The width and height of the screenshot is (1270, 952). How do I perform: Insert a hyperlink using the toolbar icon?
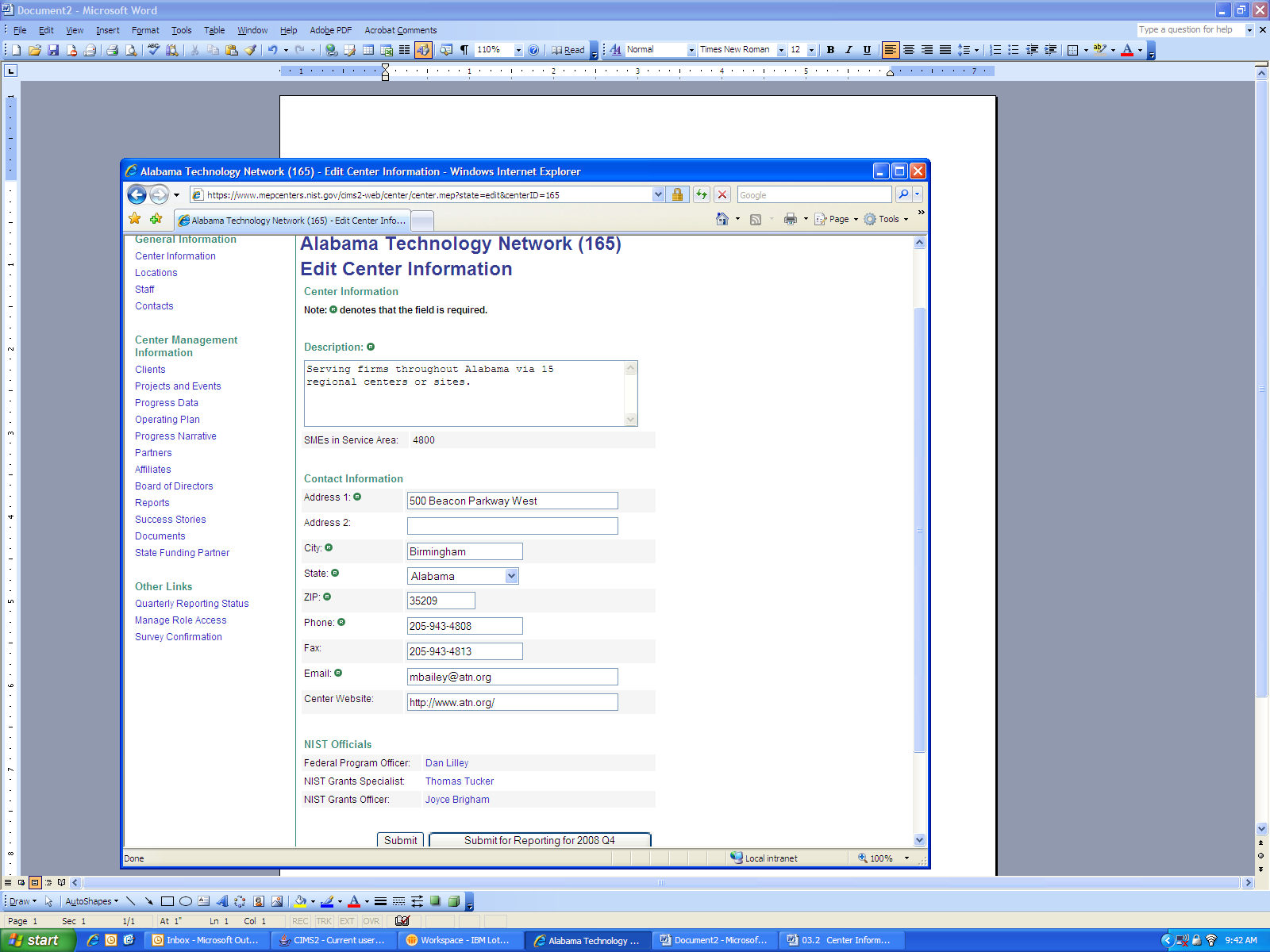point(331,50)
